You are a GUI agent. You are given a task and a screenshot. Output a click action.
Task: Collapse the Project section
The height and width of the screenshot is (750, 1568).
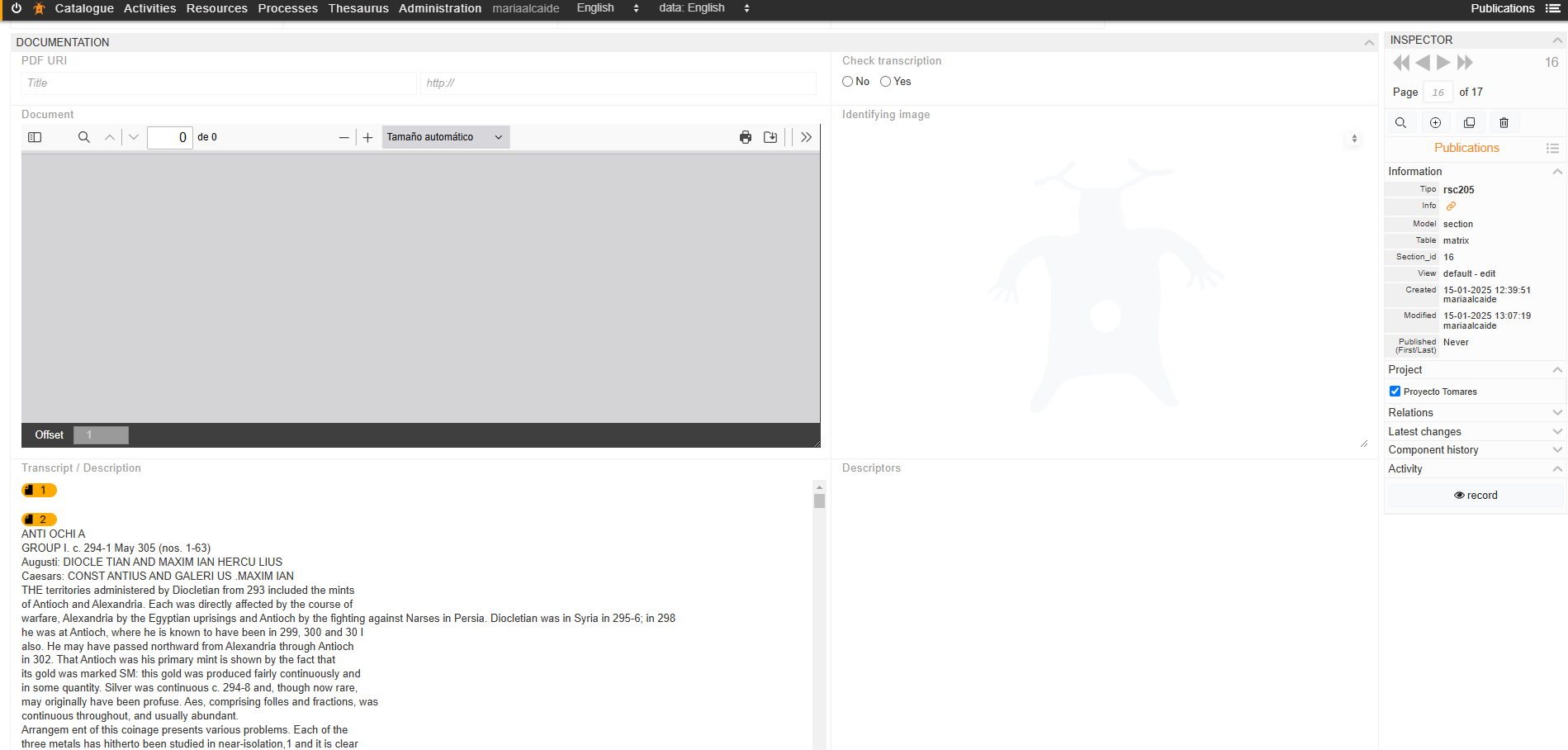click(x=1557, y=370)
